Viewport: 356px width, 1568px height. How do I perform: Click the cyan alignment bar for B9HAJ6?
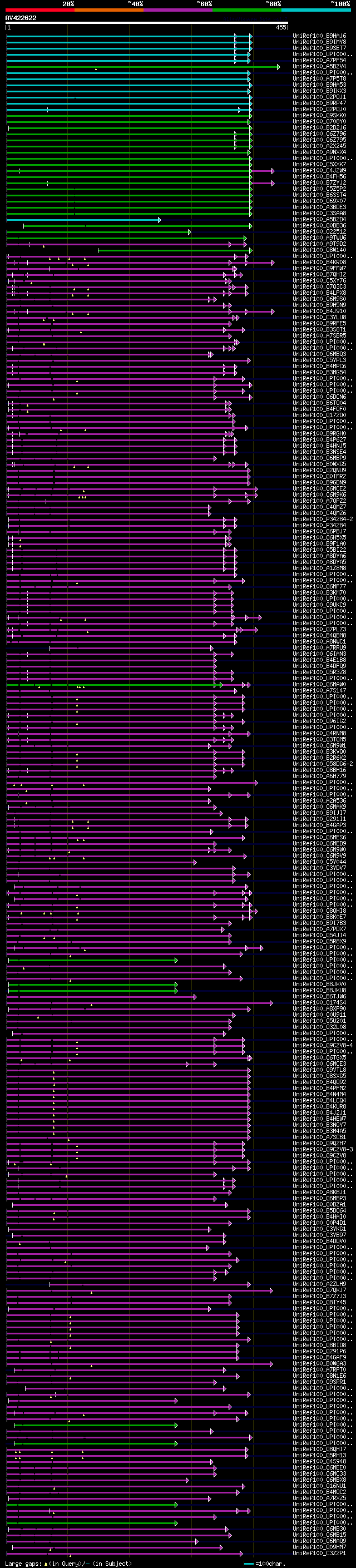click(x=129, y=37)
